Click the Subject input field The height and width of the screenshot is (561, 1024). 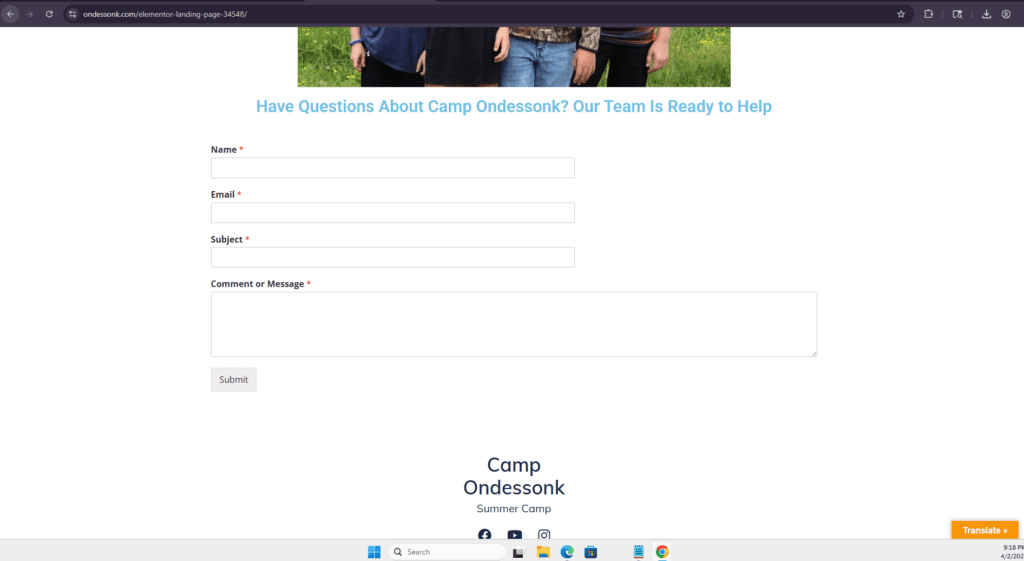(x=392, y=257)
